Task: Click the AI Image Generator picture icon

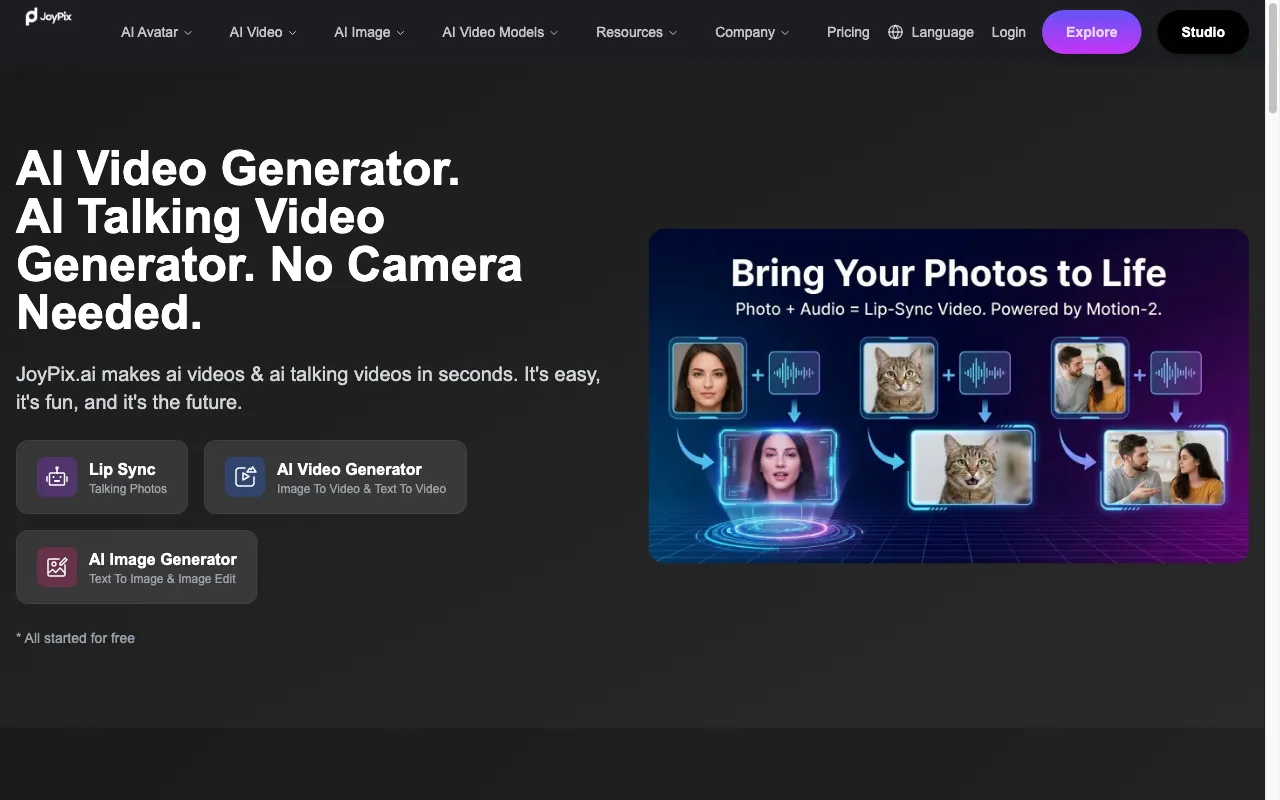Action: click(x=57, y=567)
